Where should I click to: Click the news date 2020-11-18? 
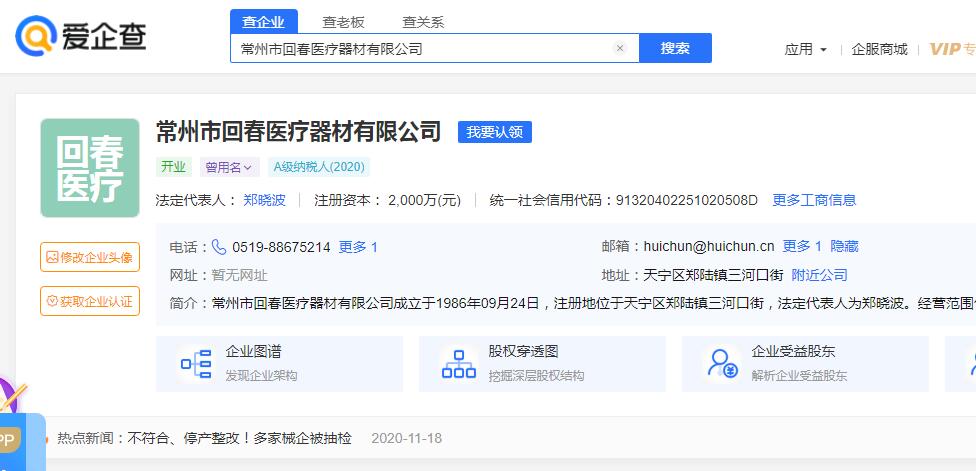tap(406, 438)
